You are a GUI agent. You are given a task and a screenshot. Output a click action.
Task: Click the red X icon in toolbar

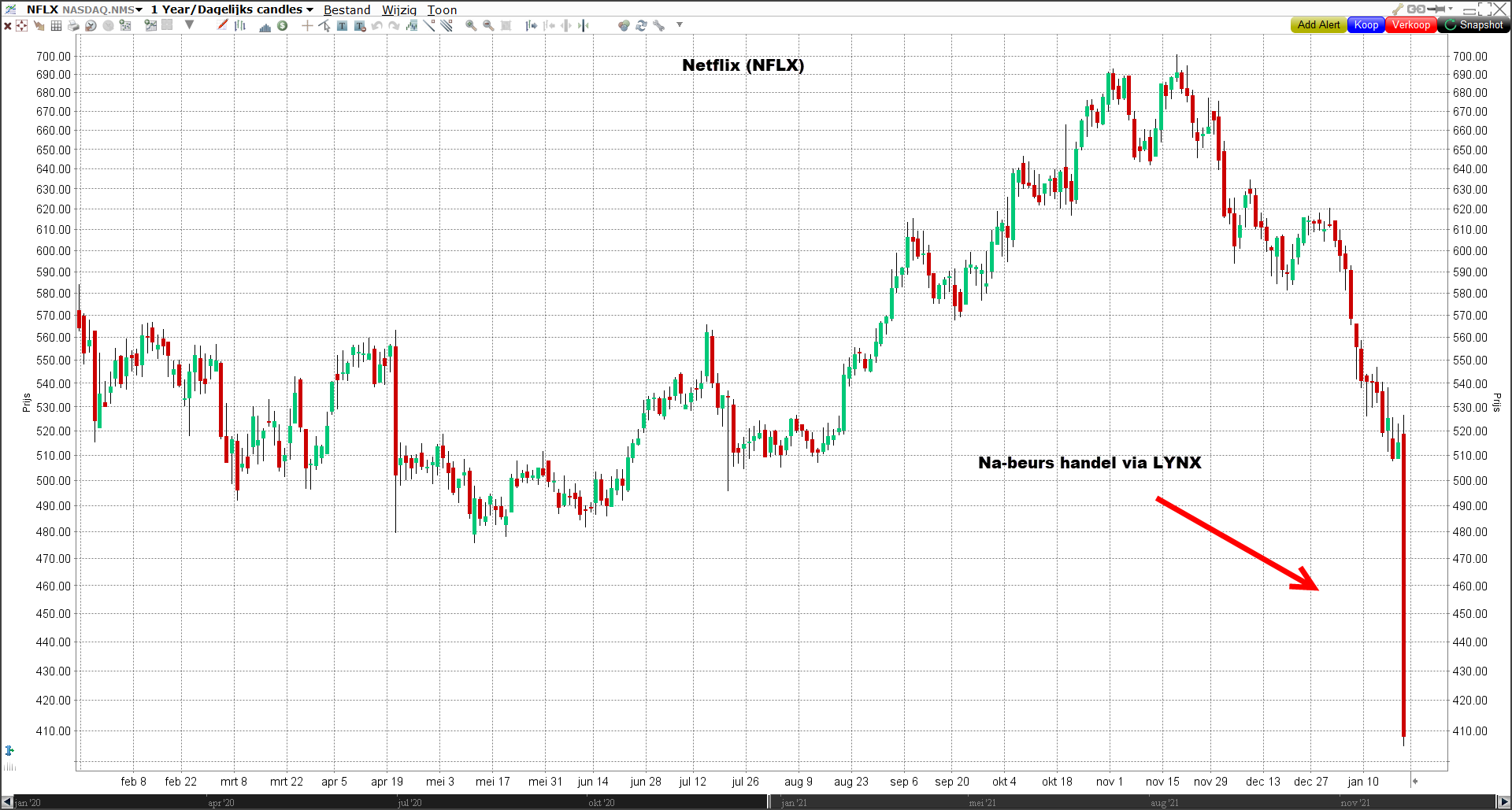coord(8,26)
